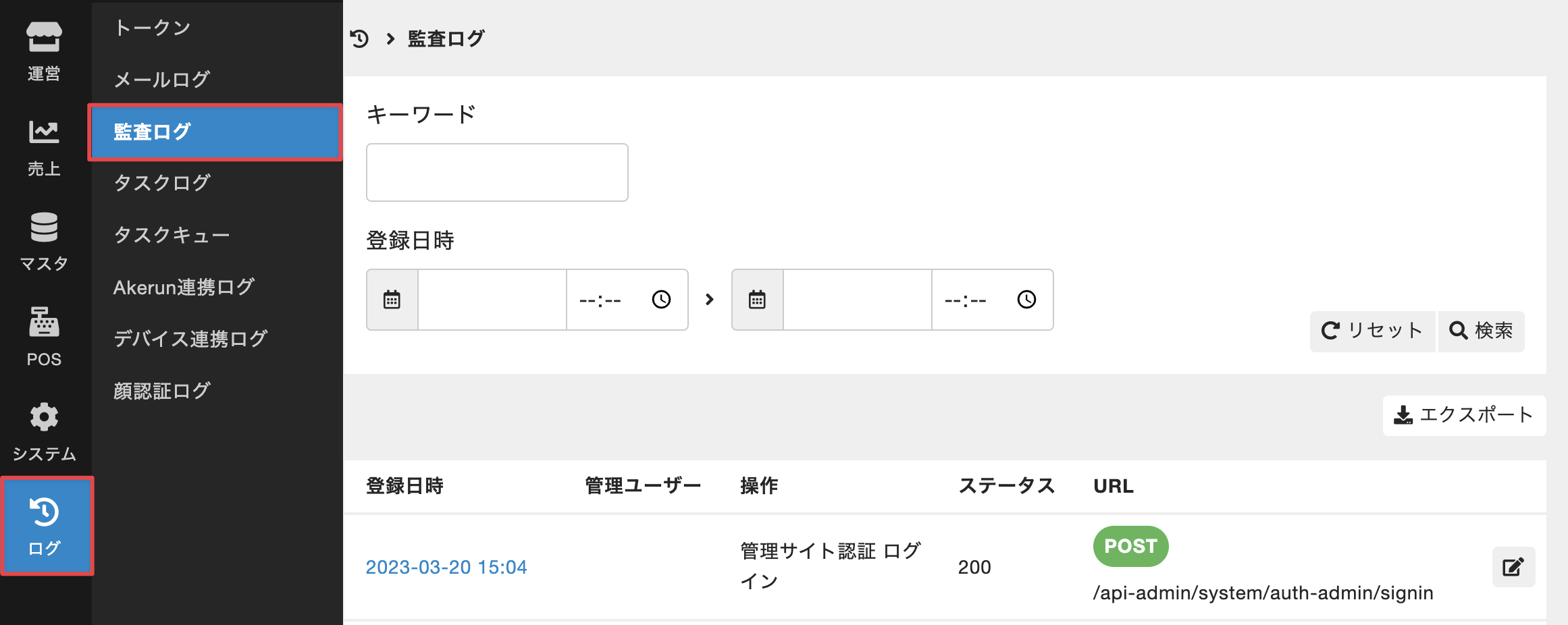Click the start date calendar icon

[x=392, y=300]
